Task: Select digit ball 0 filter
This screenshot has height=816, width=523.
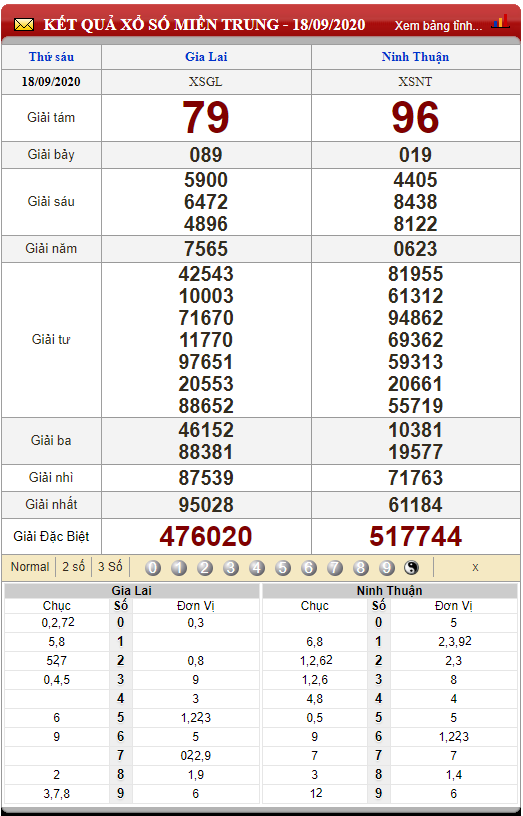Action: 153,568
